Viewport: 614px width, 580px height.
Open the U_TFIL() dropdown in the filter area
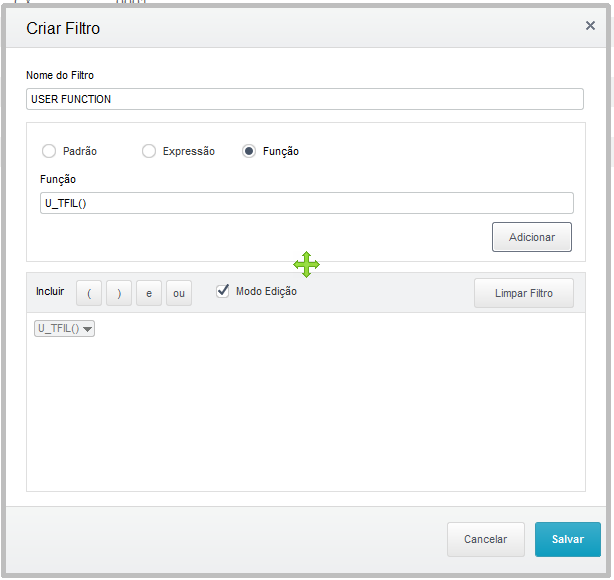65,329
